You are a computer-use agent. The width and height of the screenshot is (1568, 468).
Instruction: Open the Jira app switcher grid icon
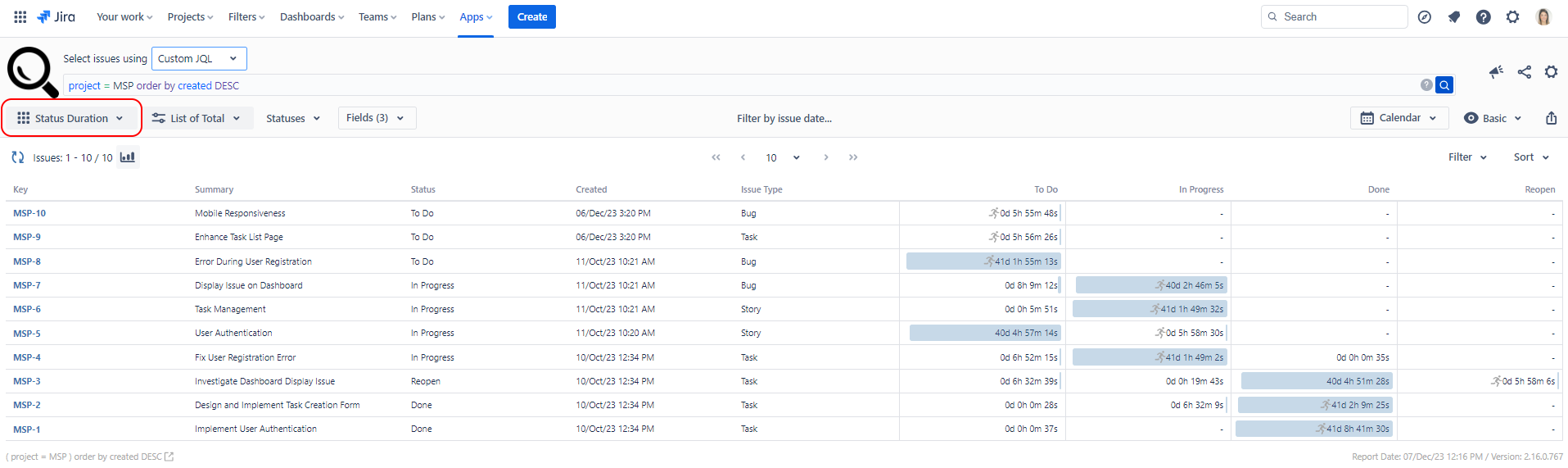click(x=20, y=16)
